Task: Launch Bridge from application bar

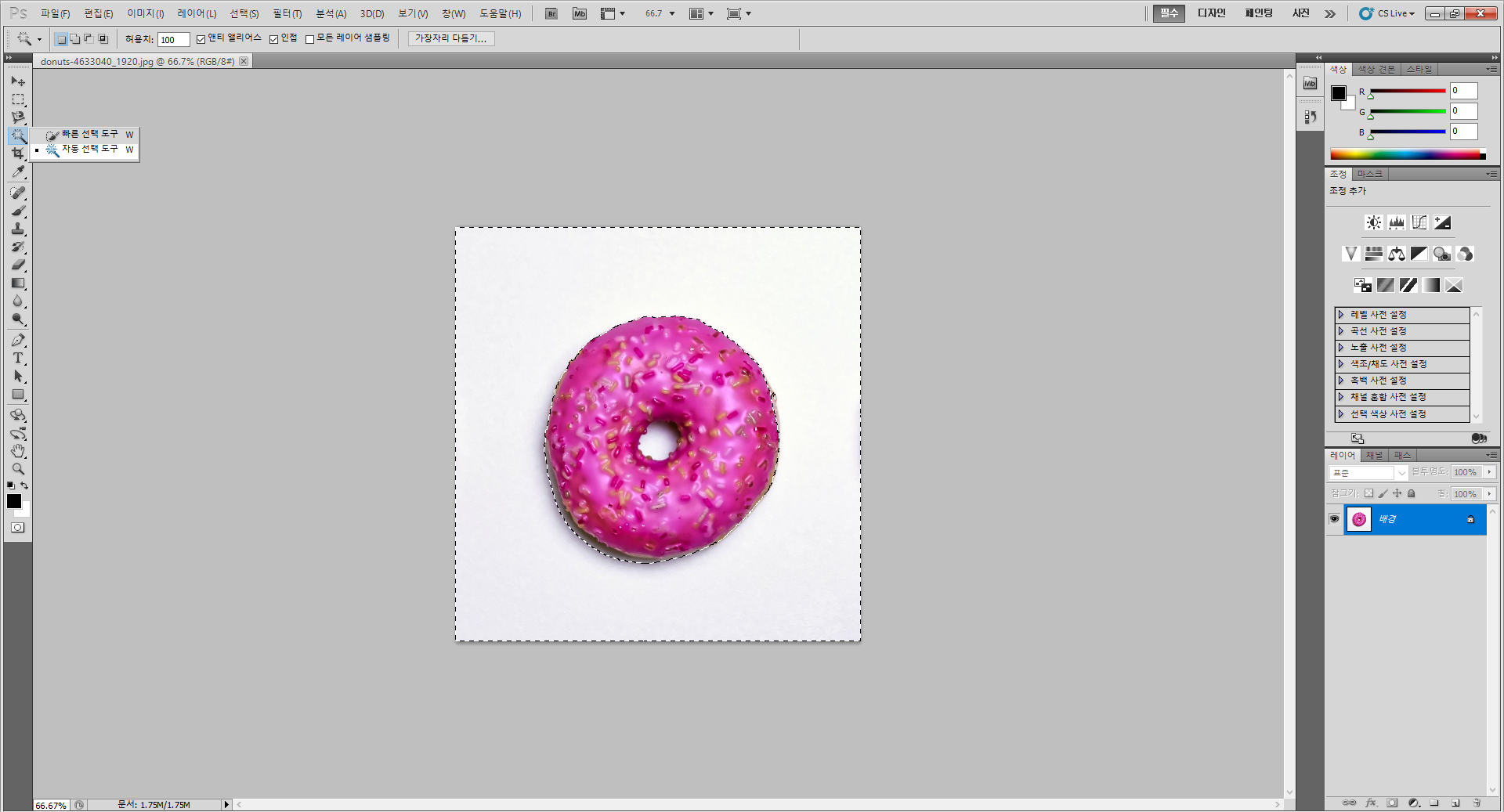Action: [551, 13]
